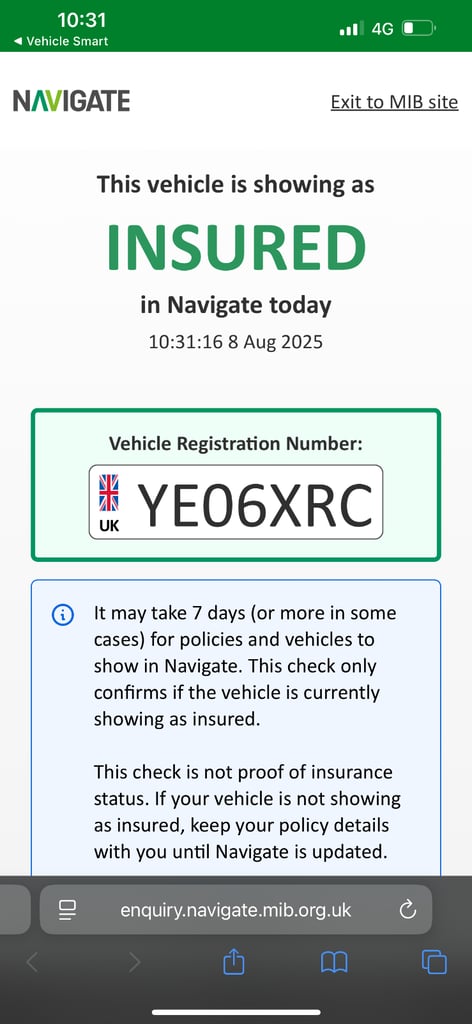This screenshot has width=472, height=1024.
Task: Go forward with the right chevron
Action: [134, 962]
